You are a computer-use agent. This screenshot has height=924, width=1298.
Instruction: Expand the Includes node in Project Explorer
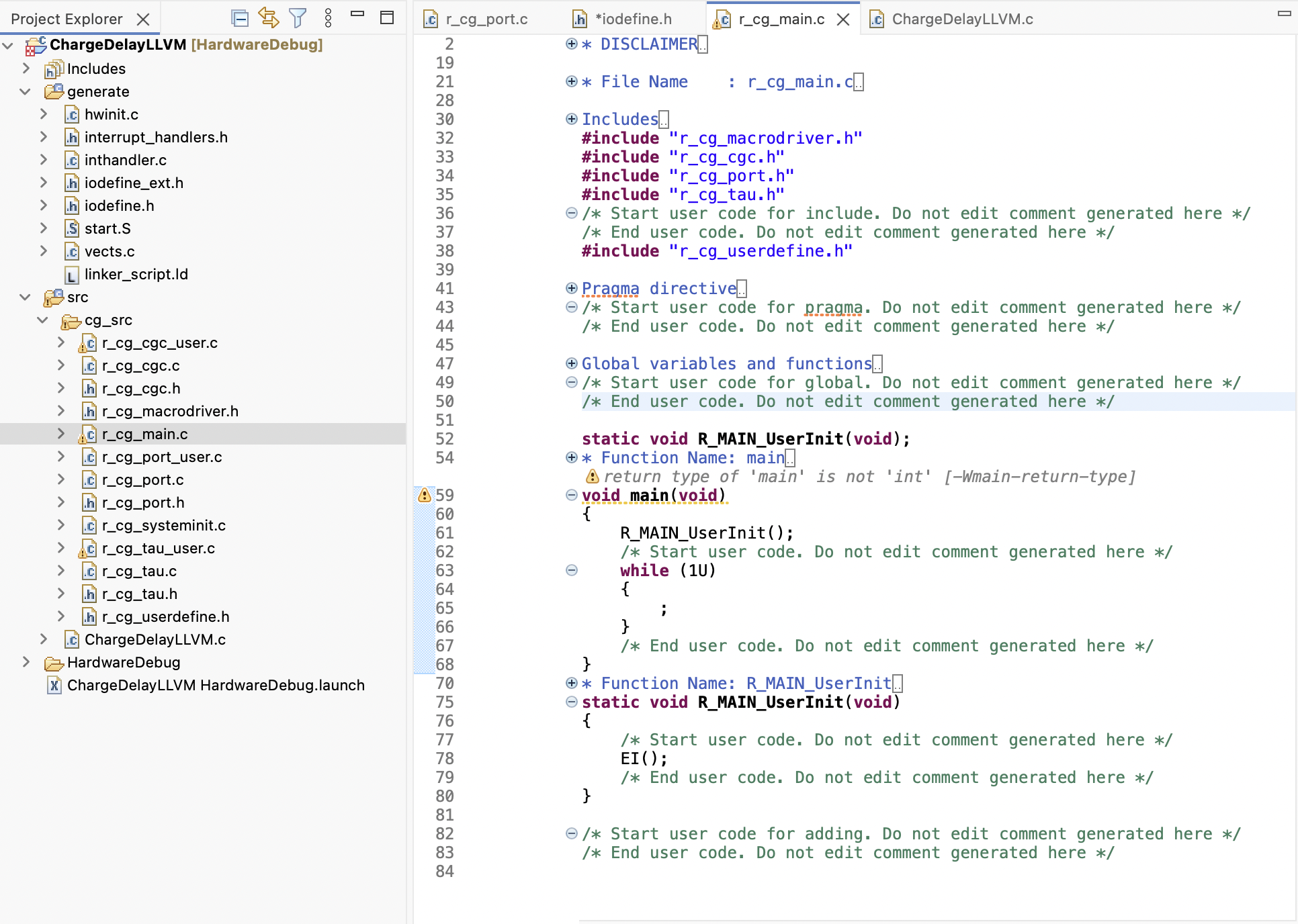click(26, 68)
